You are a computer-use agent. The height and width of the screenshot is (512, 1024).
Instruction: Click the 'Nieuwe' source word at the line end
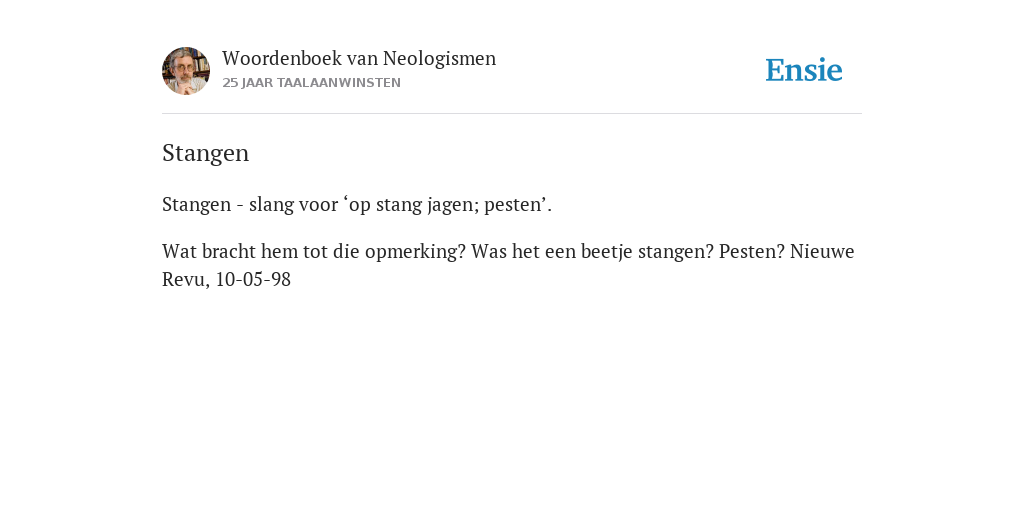(x=822, y=251)
